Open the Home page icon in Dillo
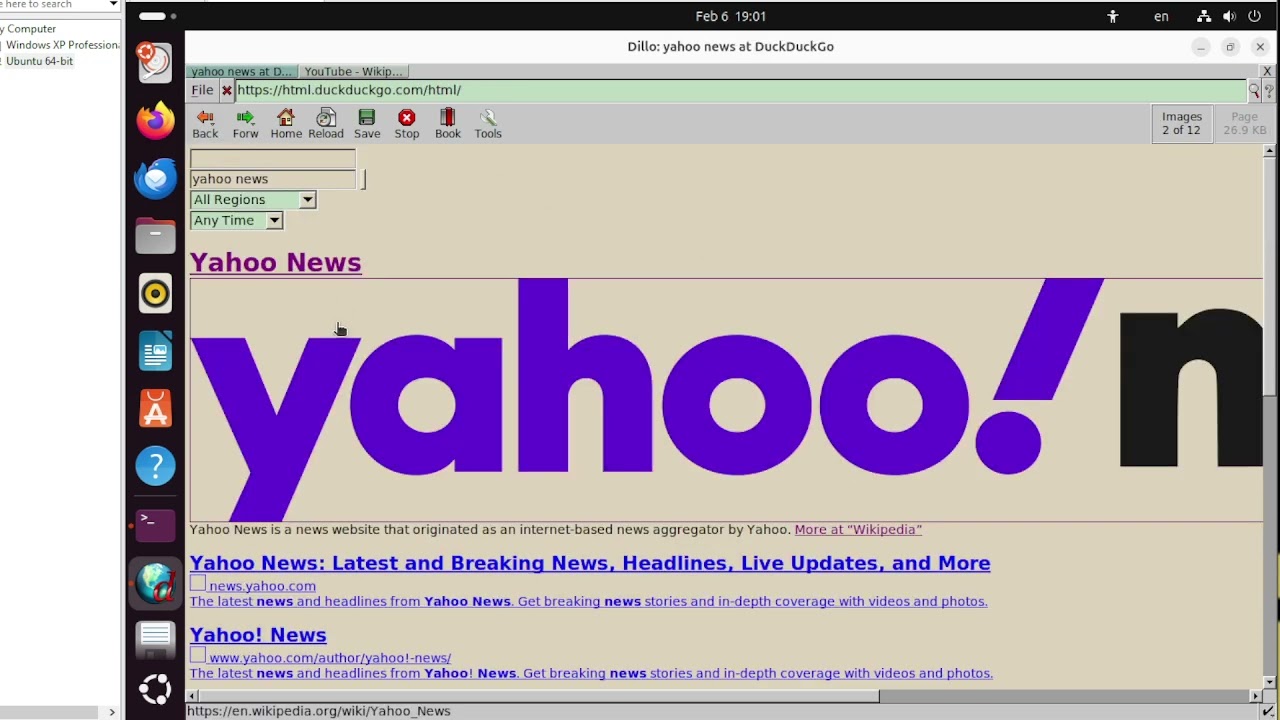Screen dimensions: 1280x720 click(x=286, y=124)
